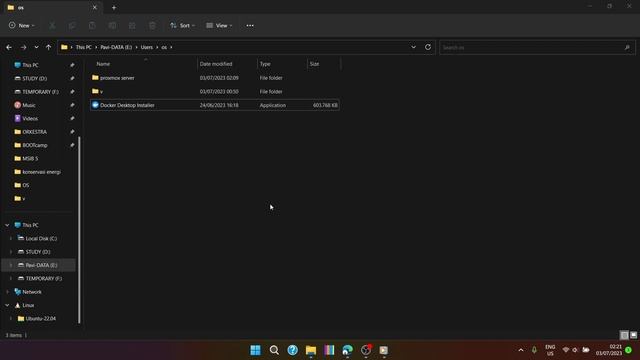The width and height of the screenshot is (640, 360).
Task: Switch to large icons view button
Action: 633,335
